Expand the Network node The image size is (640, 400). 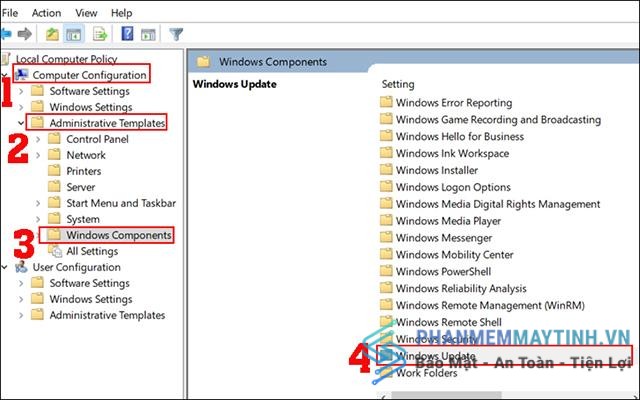[x=38, y=155]
